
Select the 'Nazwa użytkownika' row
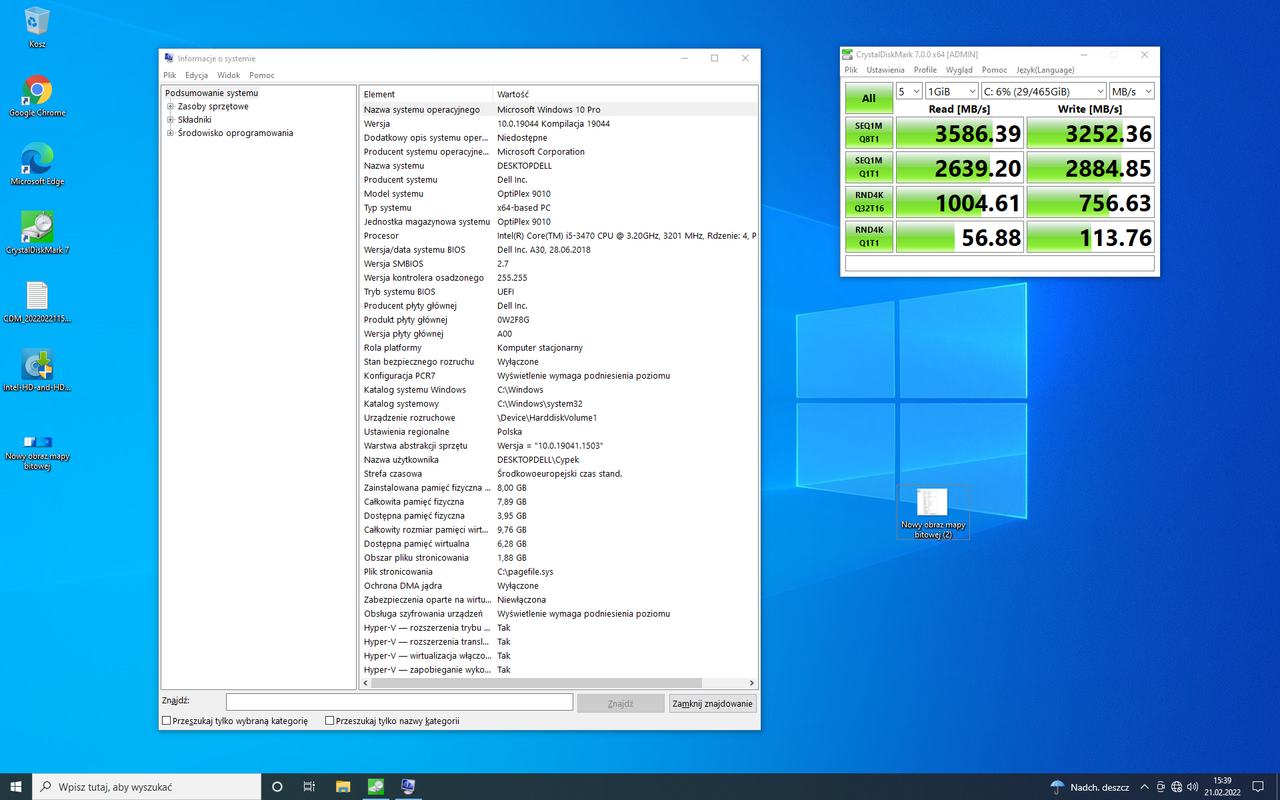[x=558, y=460]
